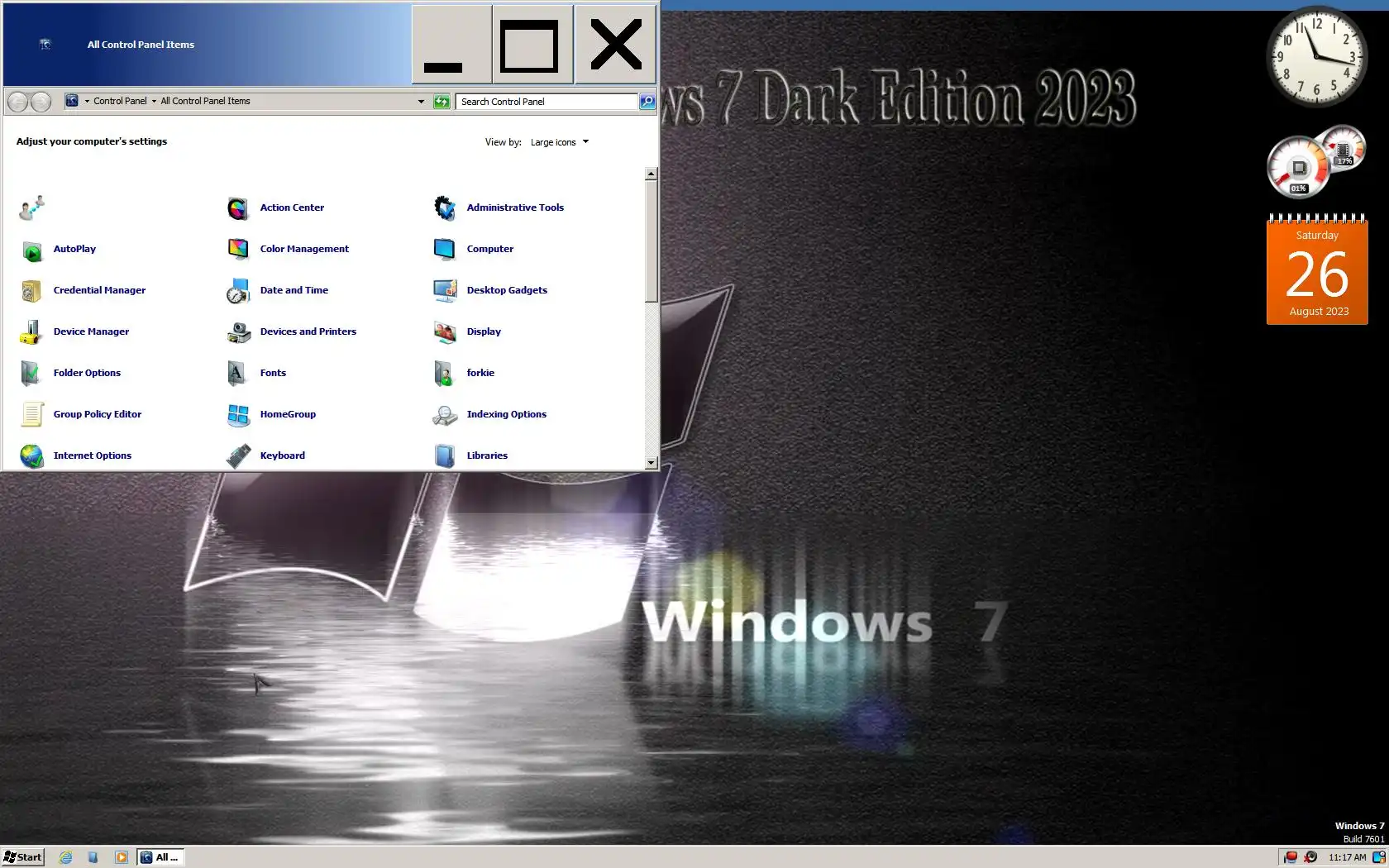Open the View by Large icons dropdown
Viewport: 1389px width, 868px height.
point(560,142)
